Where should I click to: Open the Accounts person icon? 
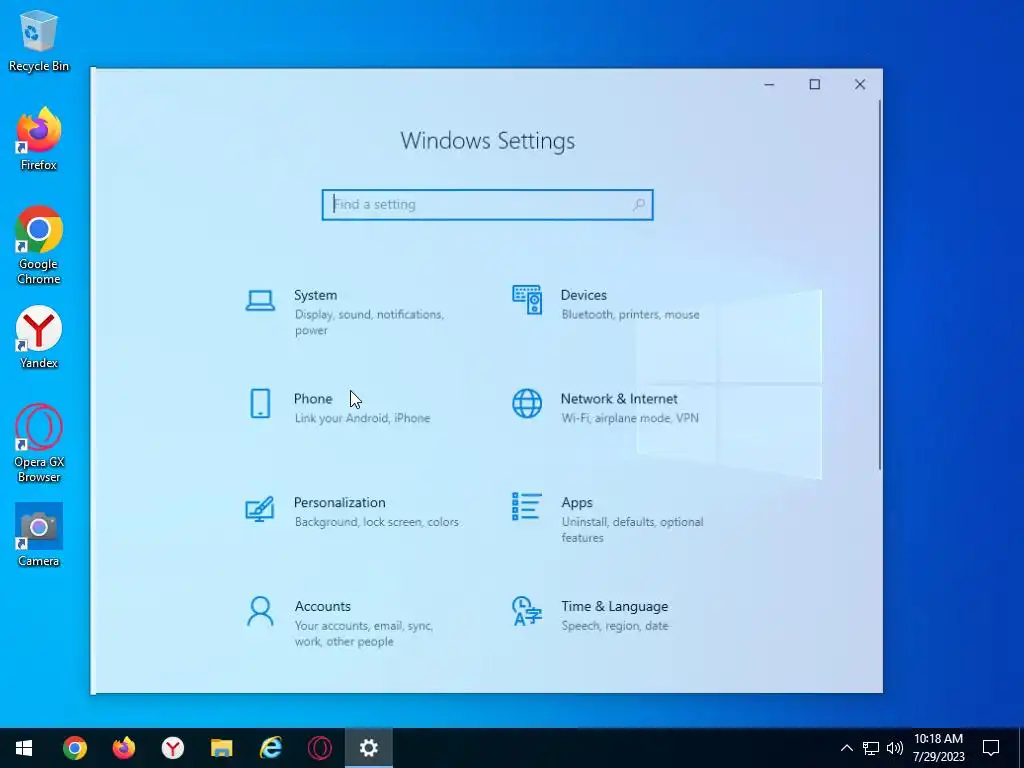coord(260,611)
